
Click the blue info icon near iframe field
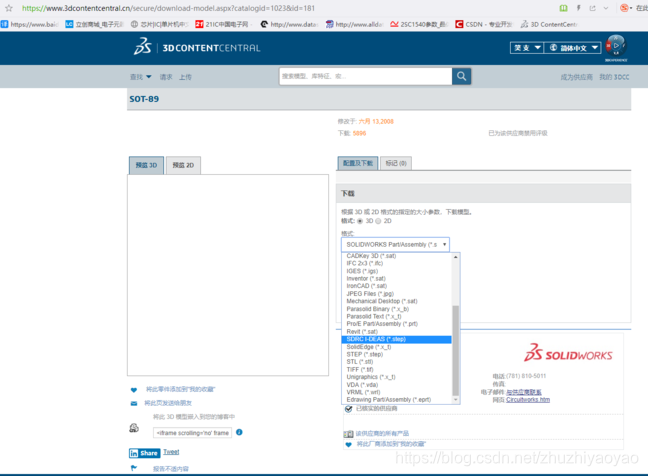pyautogui.click(x=239, y=432)
